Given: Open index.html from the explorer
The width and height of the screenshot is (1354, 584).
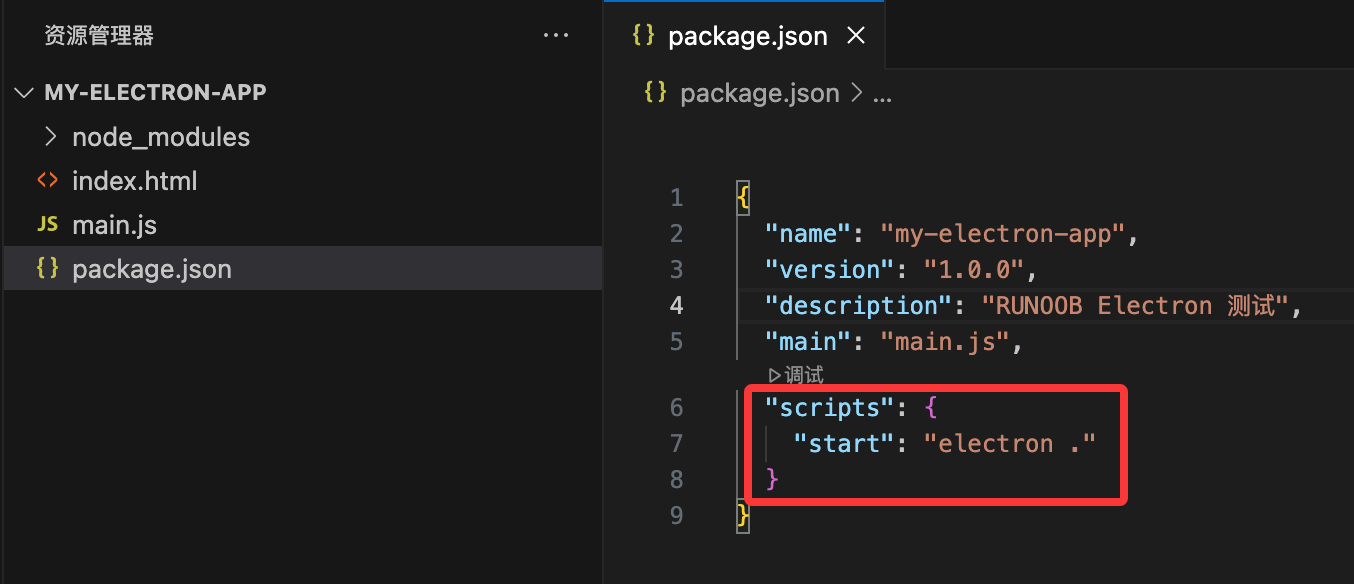Looking at the screenshot, I should (134, 181).
